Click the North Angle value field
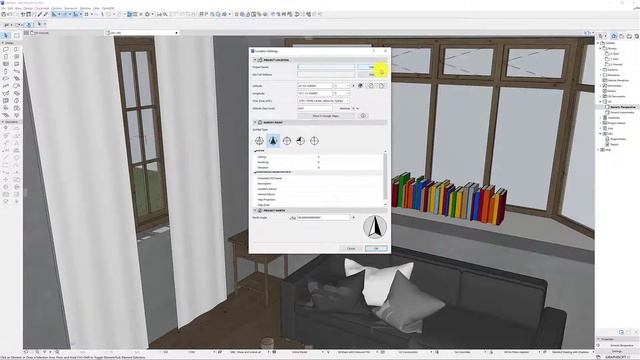640x360 pixels. point(323,218)
